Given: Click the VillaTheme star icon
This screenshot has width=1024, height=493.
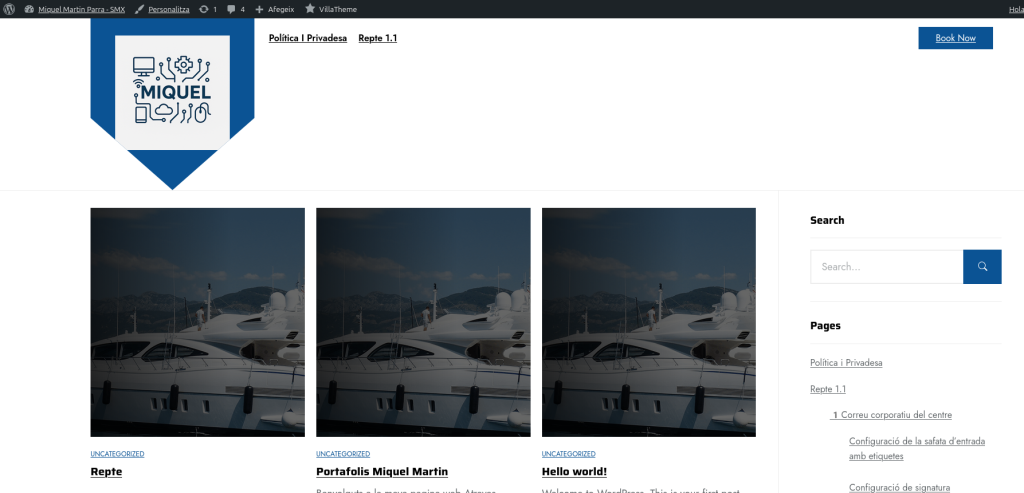Looking at the screenshot, I should click(310, 8).
